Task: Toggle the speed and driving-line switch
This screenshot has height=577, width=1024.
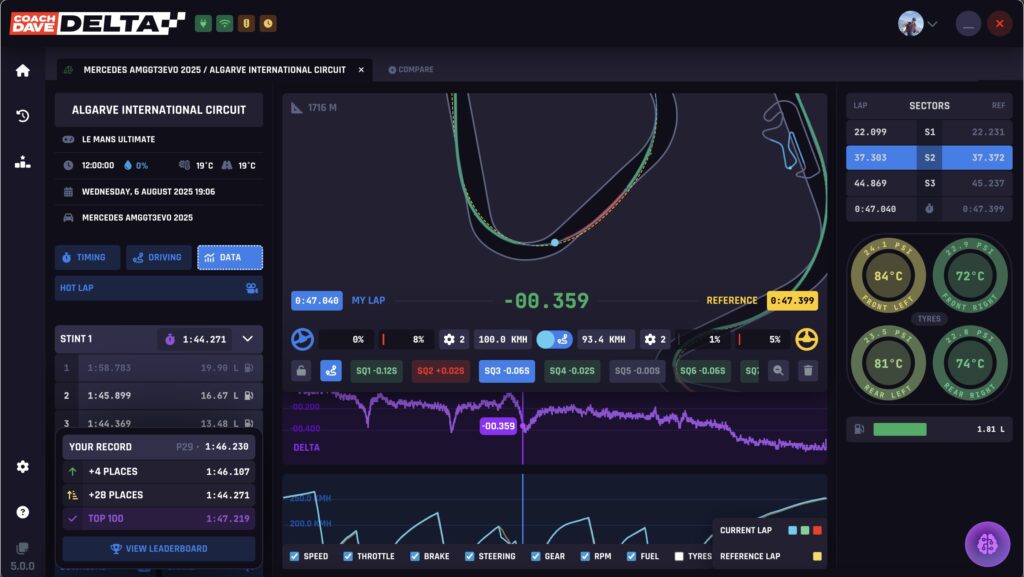Action: click(553, 340)
